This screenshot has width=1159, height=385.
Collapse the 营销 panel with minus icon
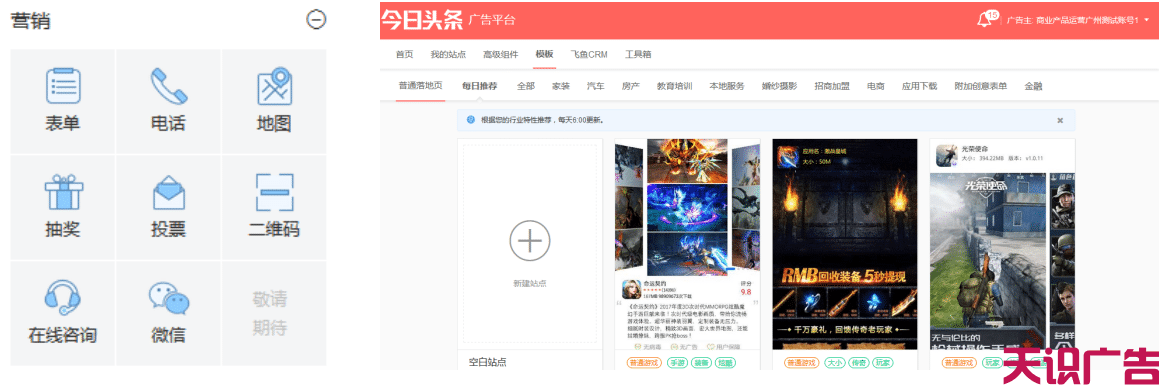316,21
